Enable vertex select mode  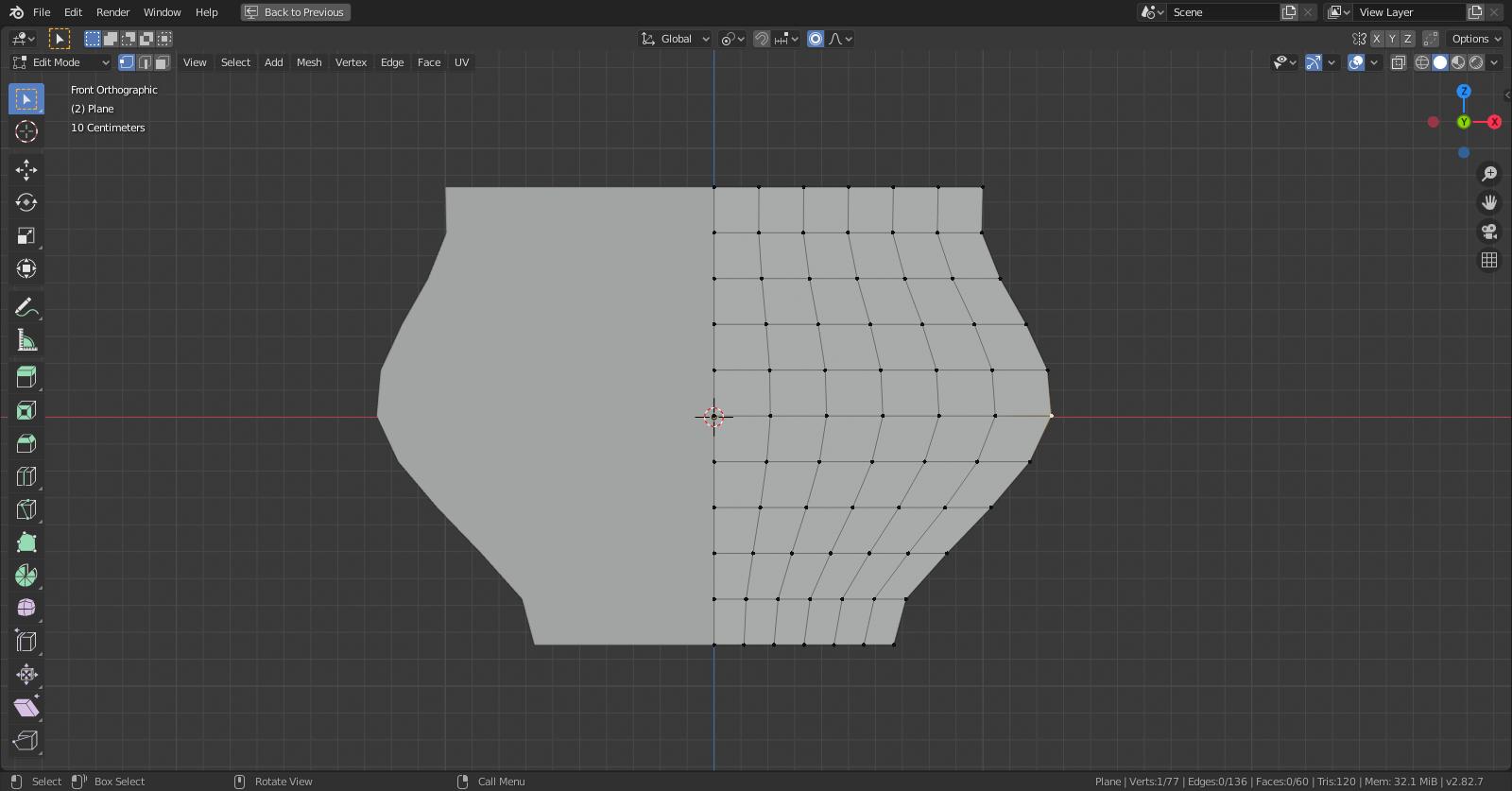[x=127, y=62]
